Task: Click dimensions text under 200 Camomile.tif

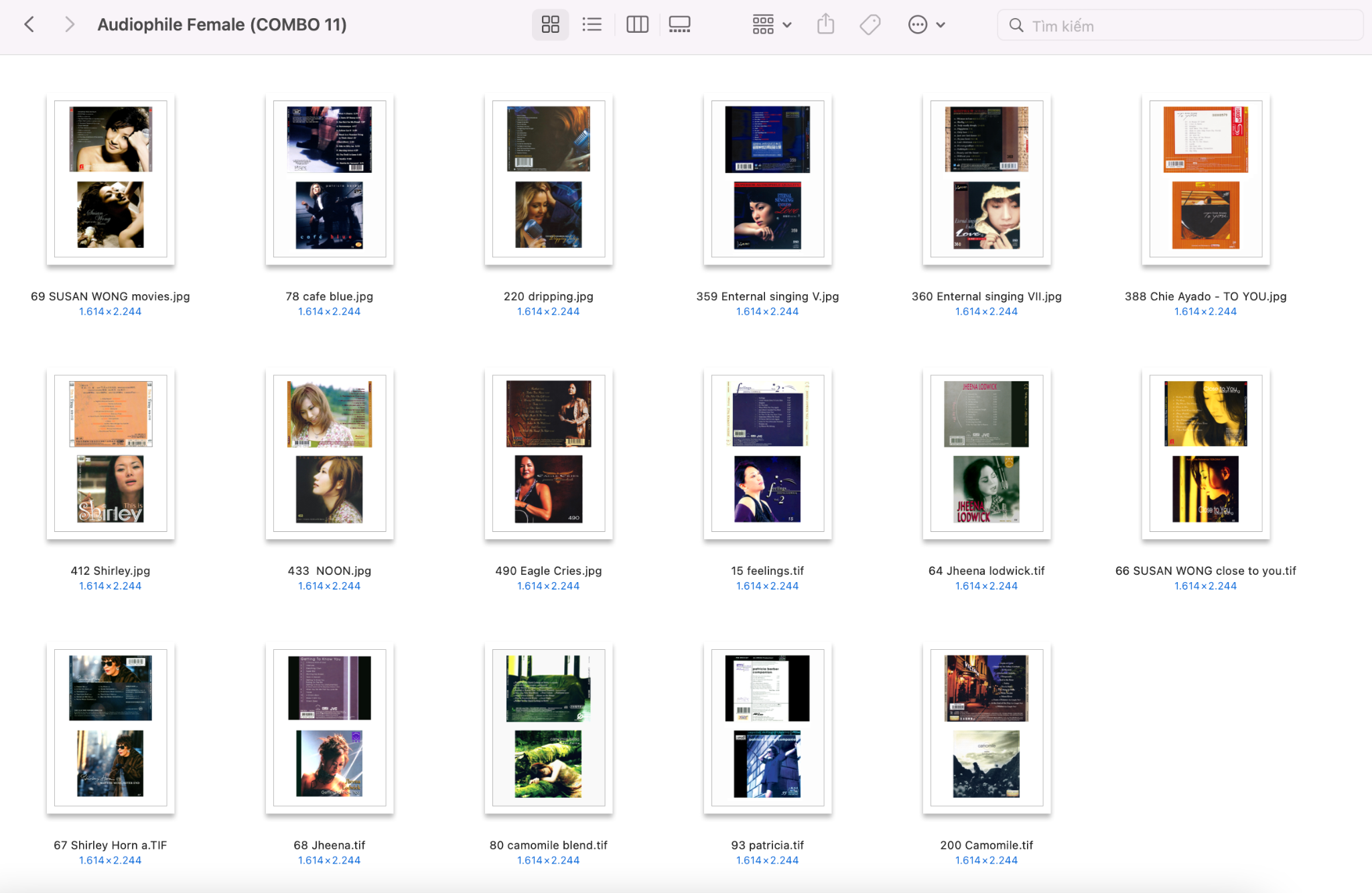Action: click(x=987, y=861)
